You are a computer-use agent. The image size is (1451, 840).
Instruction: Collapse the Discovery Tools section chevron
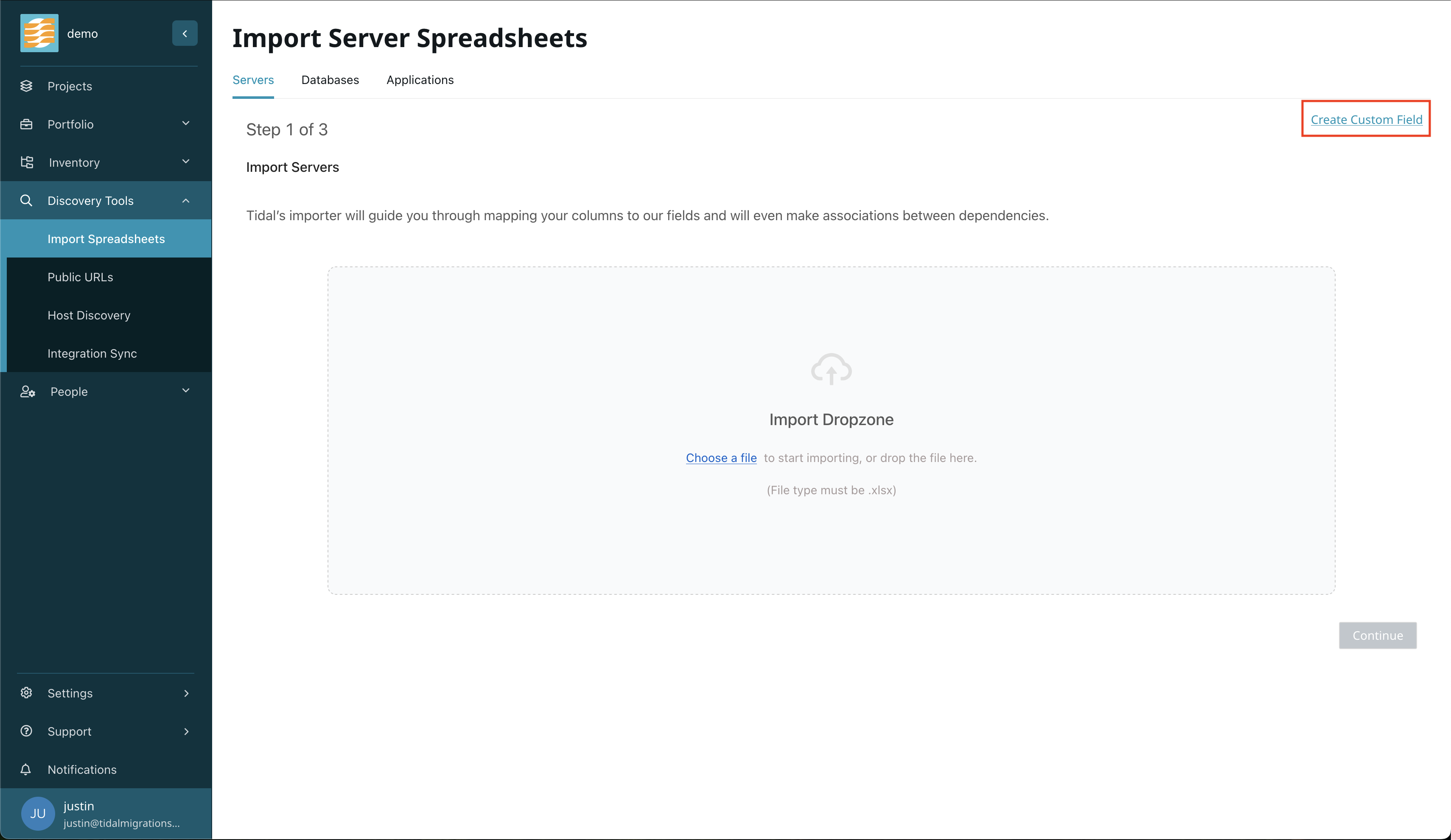(x=185, y=200)
